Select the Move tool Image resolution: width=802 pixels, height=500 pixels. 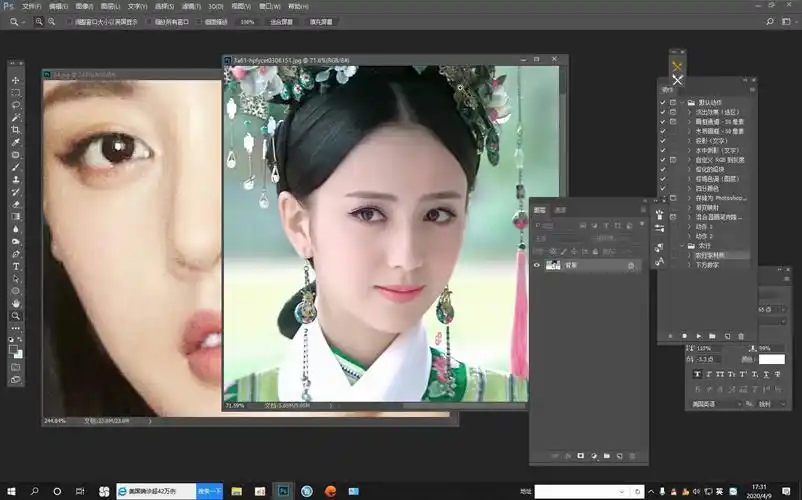16,80
